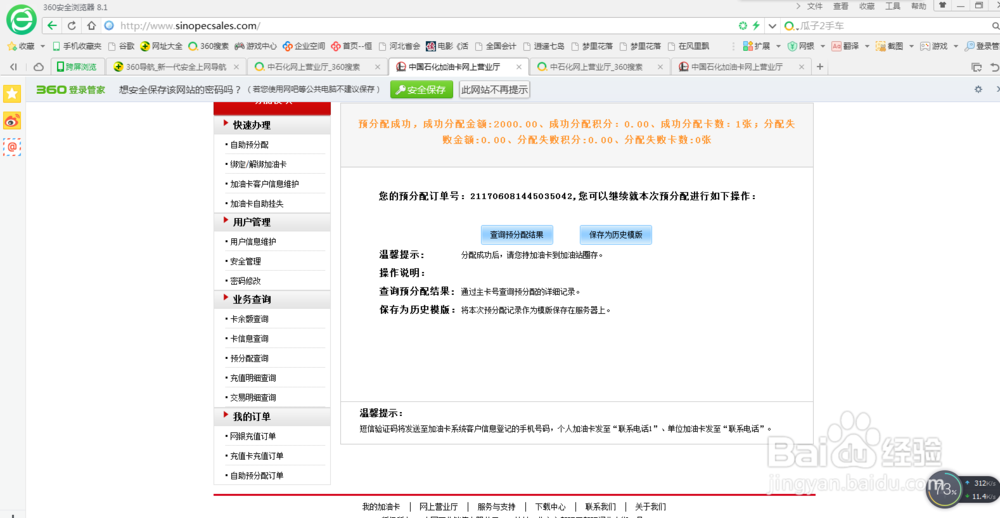Open the mail @ sidebar icon

(x=12, y=147)
